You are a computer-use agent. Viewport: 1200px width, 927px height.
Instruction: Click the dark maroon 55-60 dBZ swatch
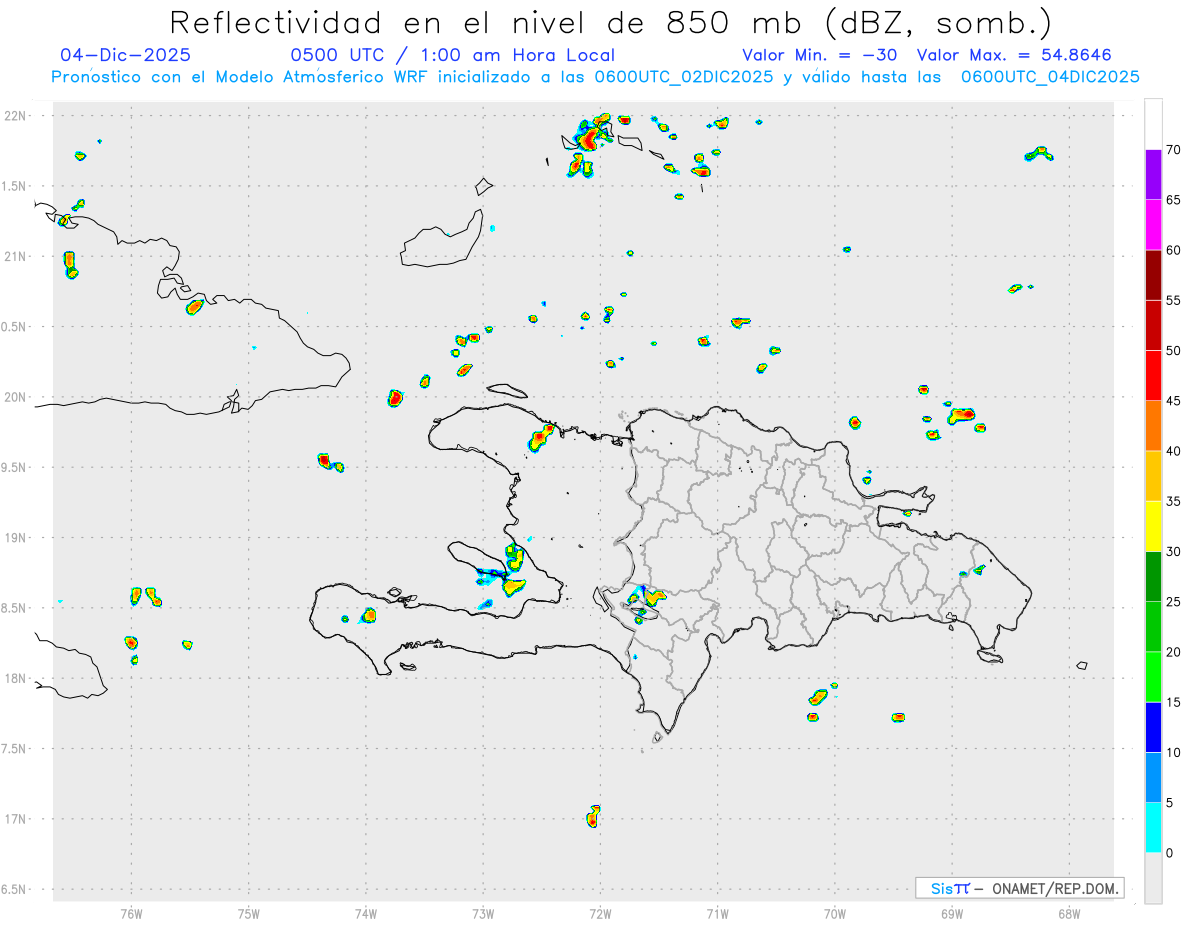[x=1153, y=275]
